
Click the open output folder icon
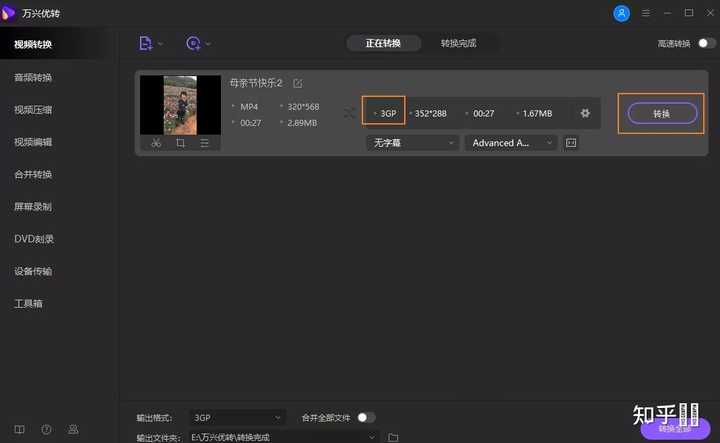point(393,437)
